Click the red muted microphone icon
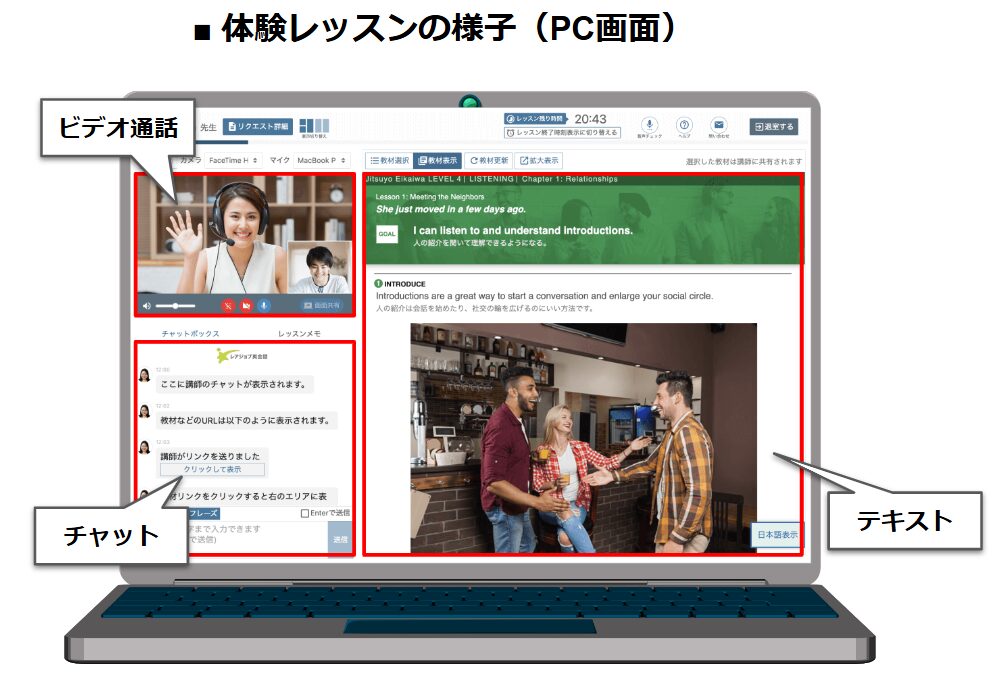The height and width of the screenshot is (677, 996). click(x=227, y=305)
